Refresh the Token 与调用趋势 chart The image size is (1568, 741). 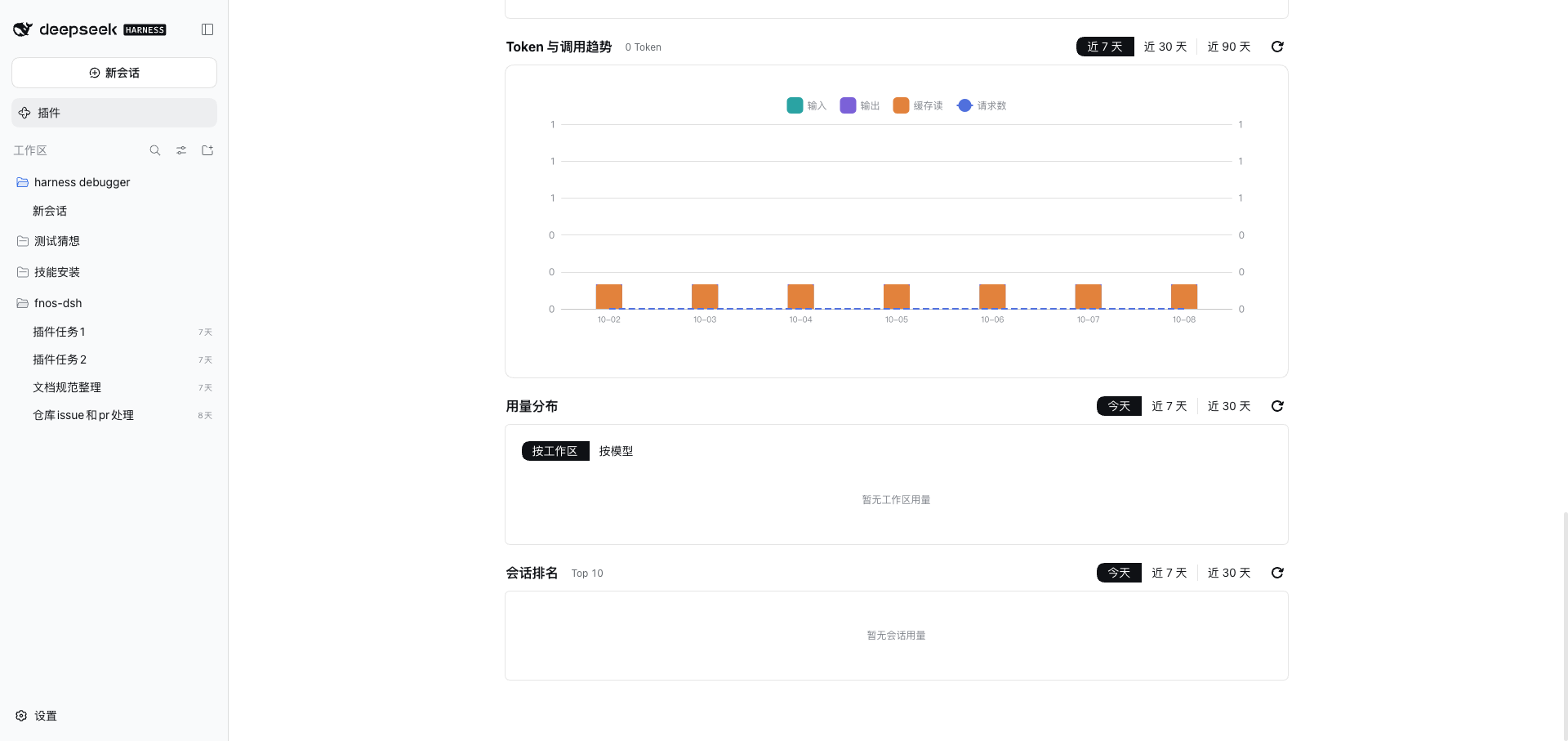tap(1277, 47)
